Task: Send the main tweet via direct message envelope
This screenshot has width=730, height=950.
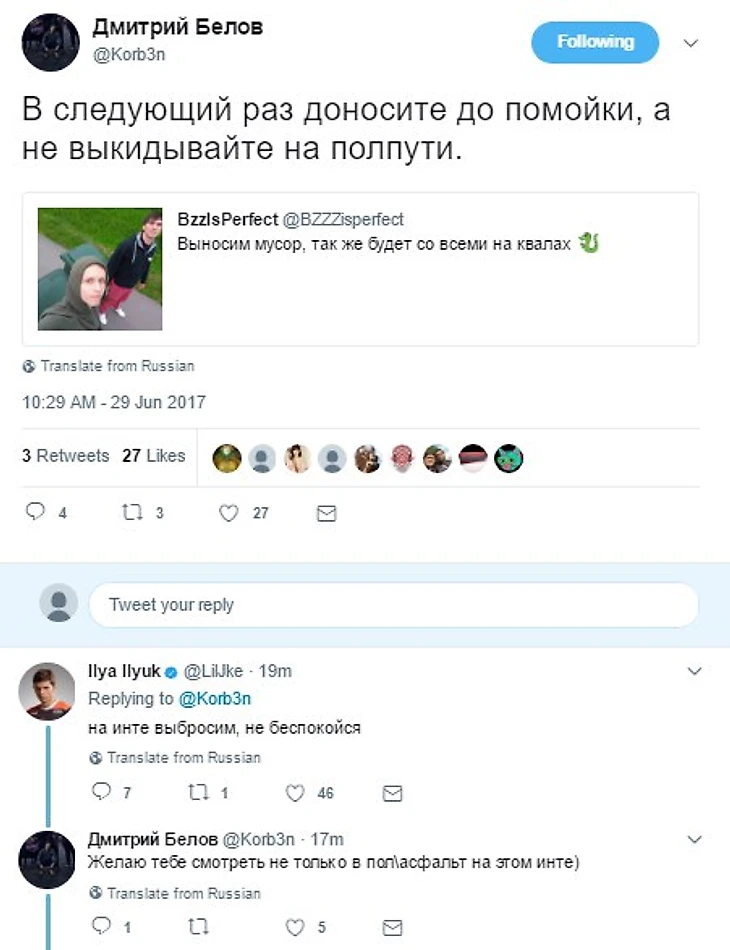Action: 326,513
